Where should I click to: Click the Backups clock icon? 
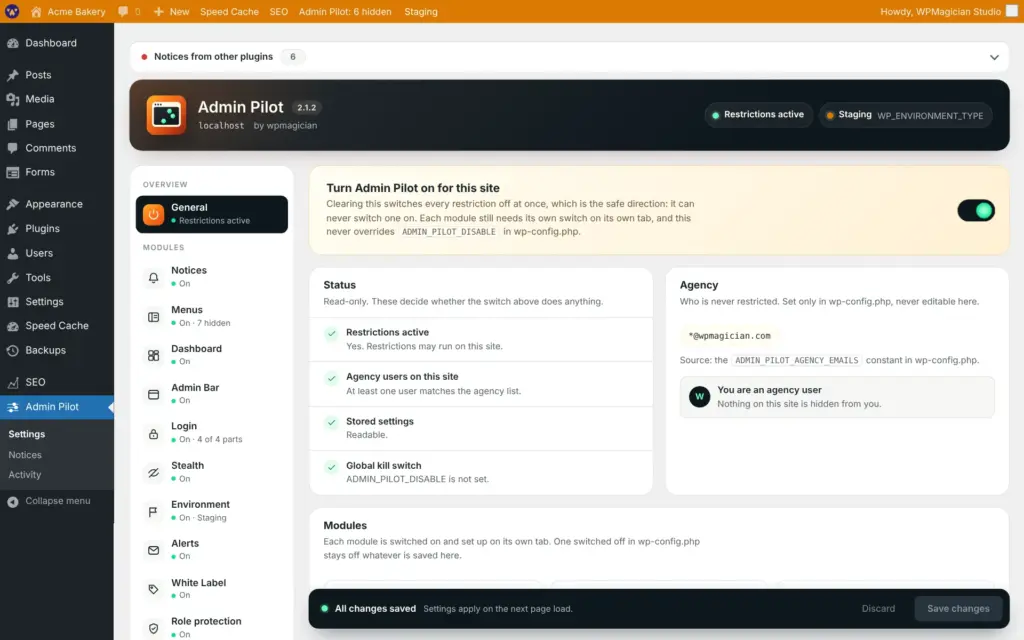[12, 351]
